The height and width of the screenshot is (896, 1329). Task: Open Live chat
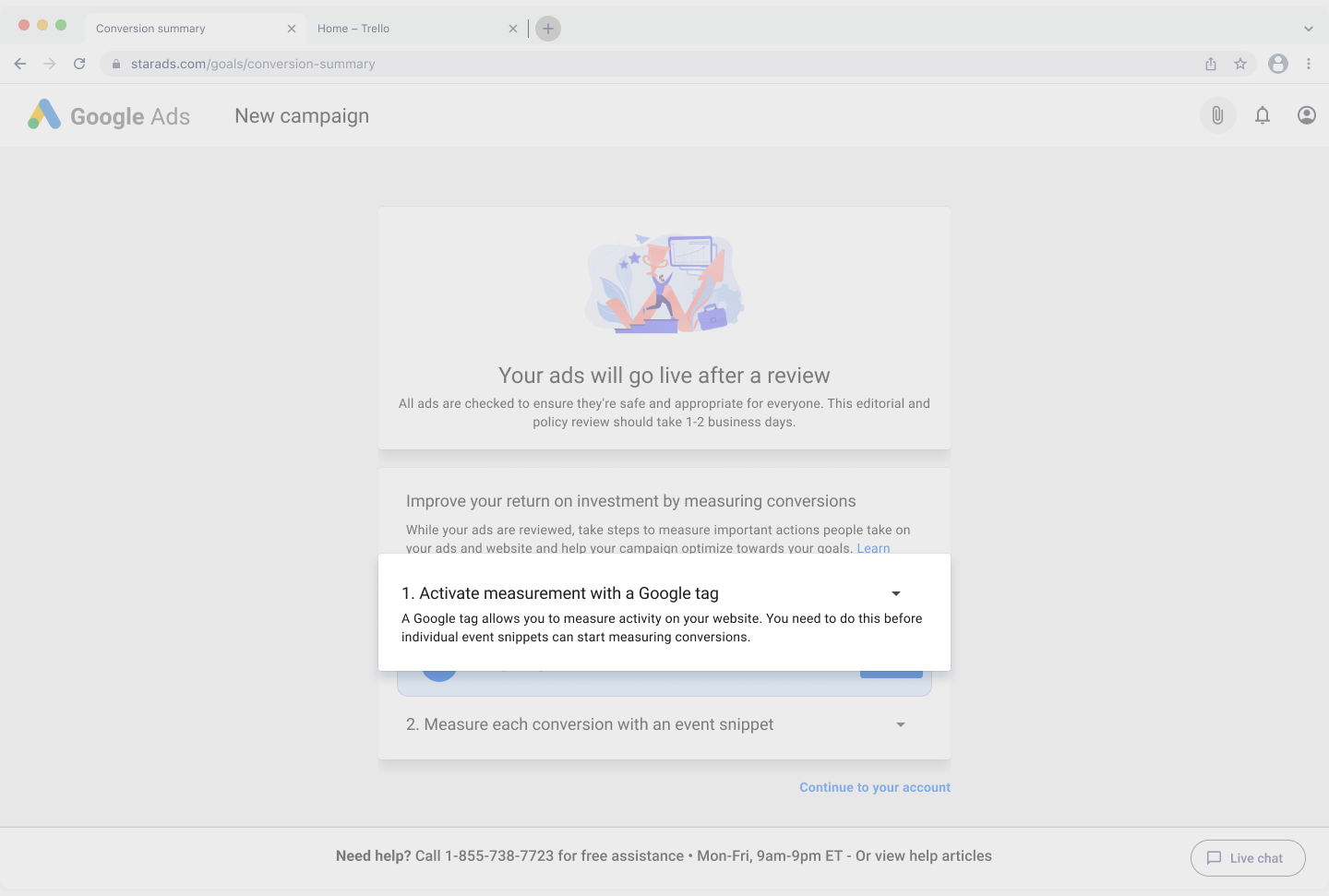tap(1248, 858)
